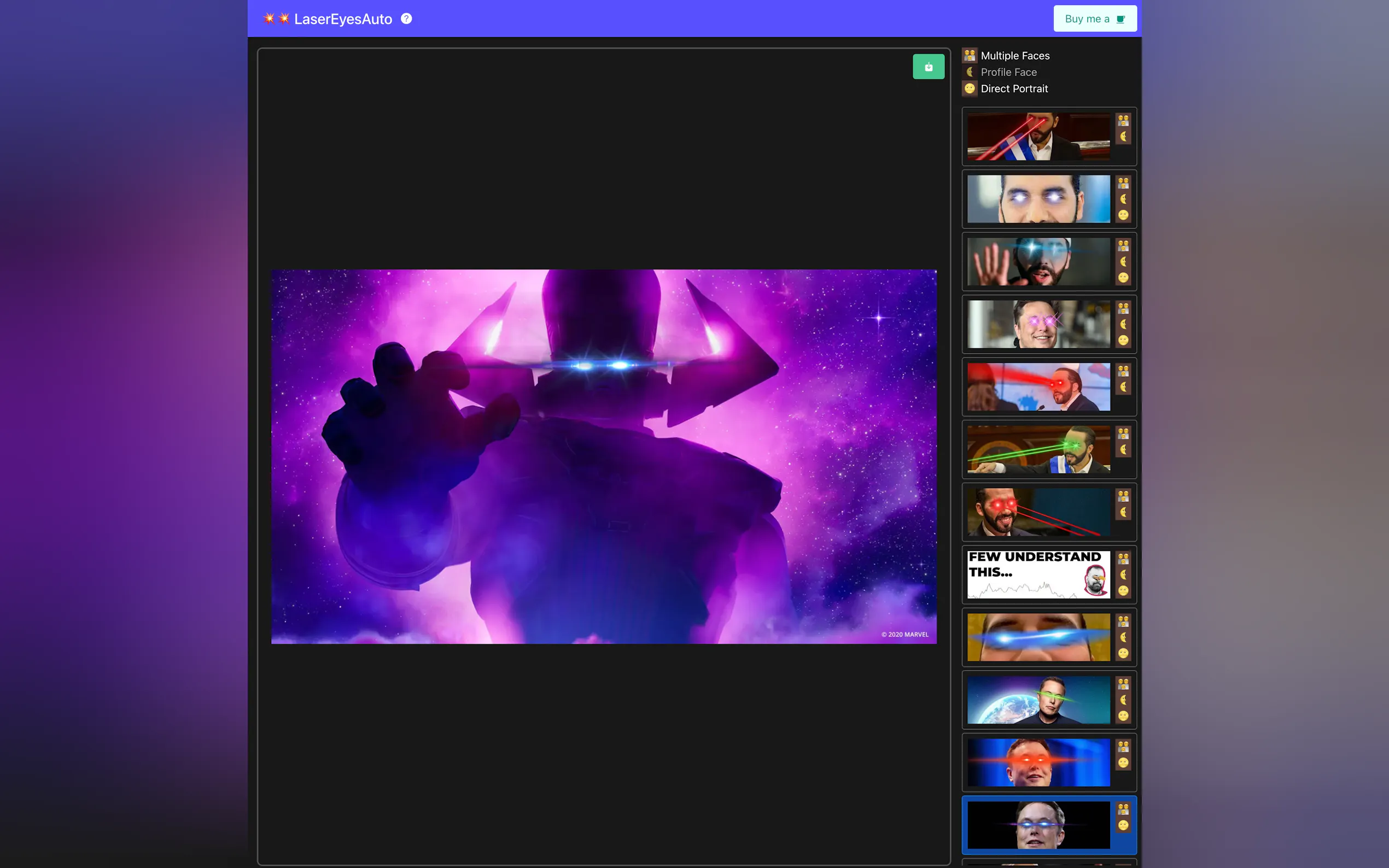Click the coffee cup icon in the header
Viewport: 1389px width, 868px height.
click(1120, 19)
